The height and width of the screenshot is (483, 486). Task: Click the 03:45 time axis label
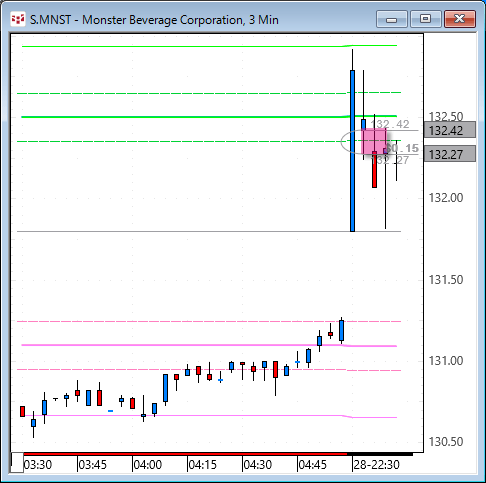pyautogui.click(x=93, y=464)
